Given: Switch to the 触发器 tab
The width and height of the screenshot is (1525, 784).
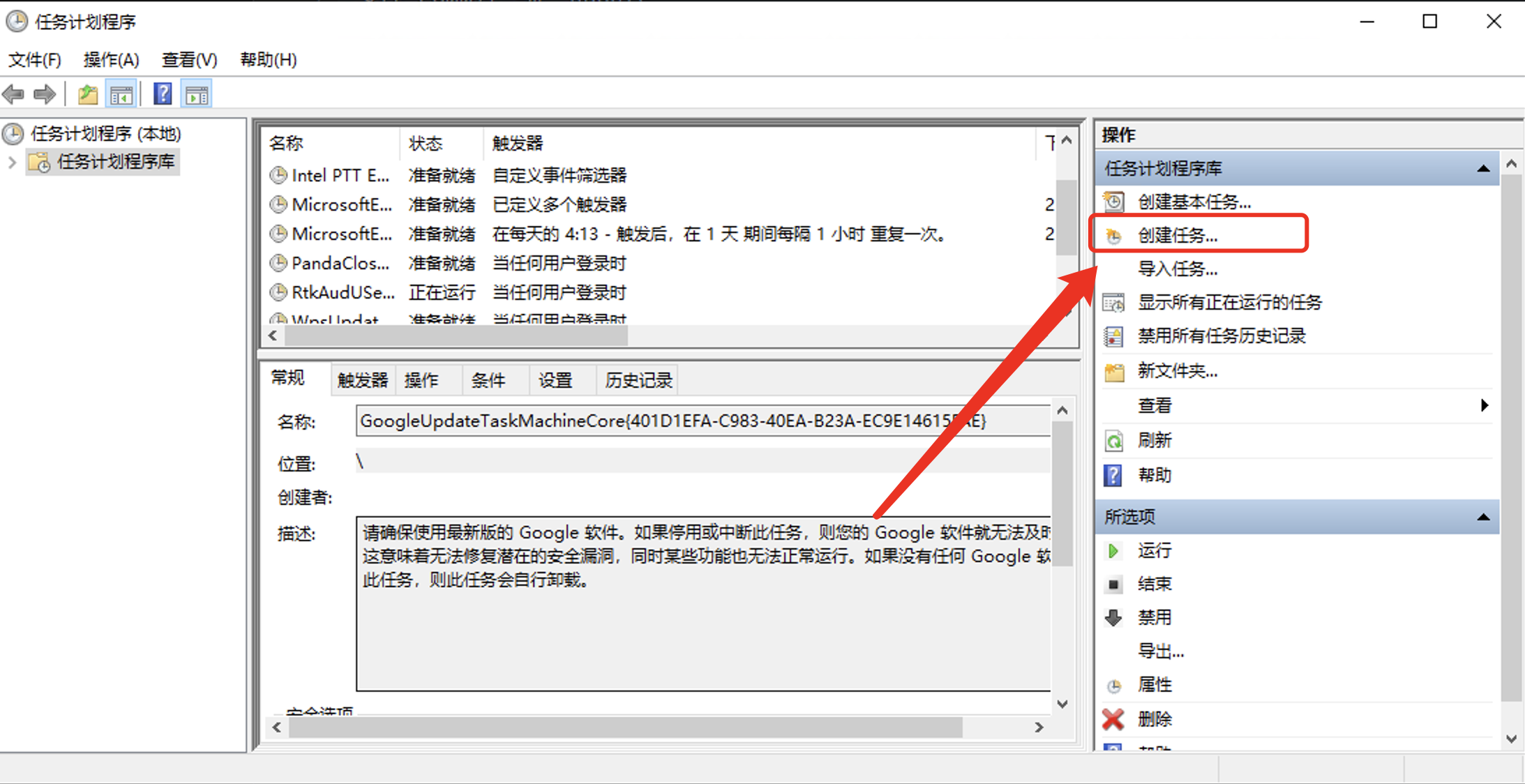Looking at the screenshot, I should pos(363,380).
